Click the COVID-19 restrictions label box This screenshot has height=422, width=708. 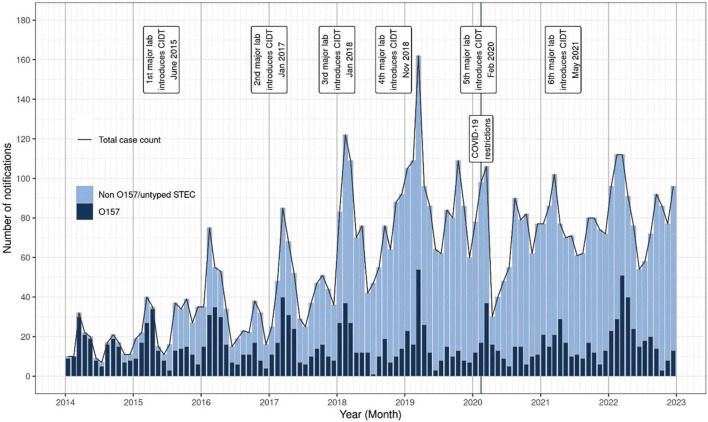tap(481, 139)
